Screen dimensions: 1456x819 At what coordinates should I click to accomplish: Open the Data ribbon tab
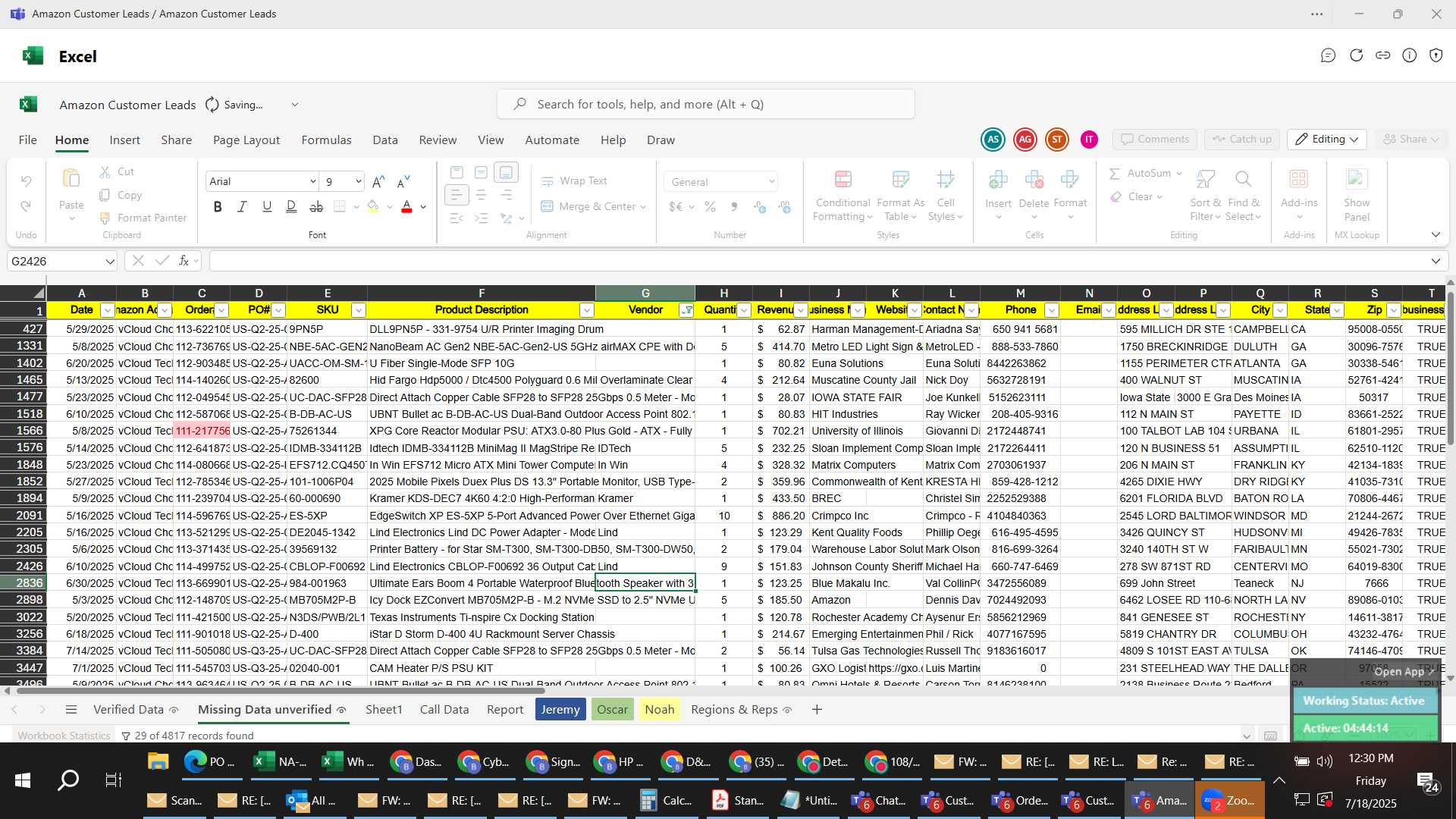[x=385, y=140]
